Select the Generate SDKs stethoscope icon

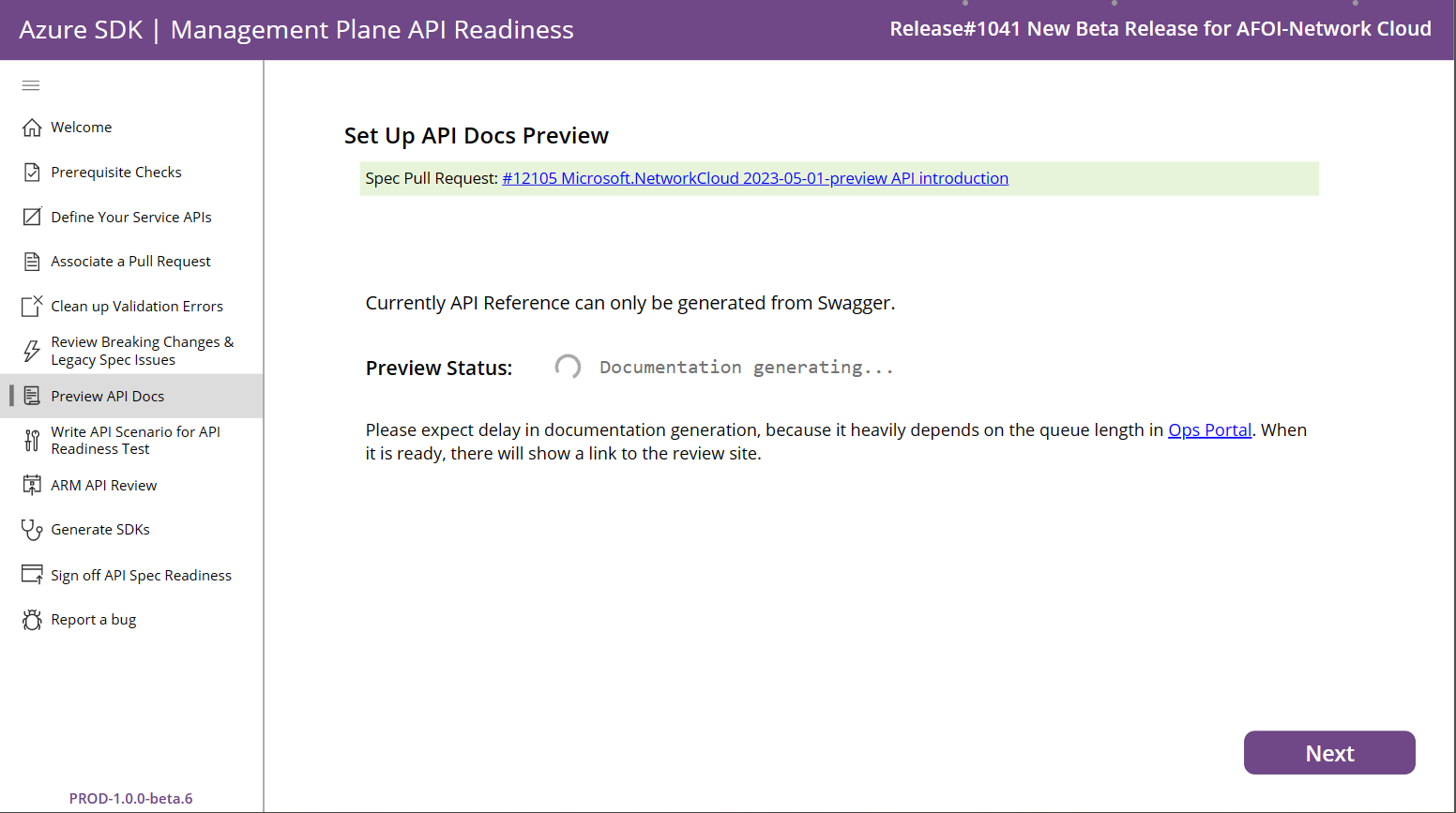click(x=30, y=529)
